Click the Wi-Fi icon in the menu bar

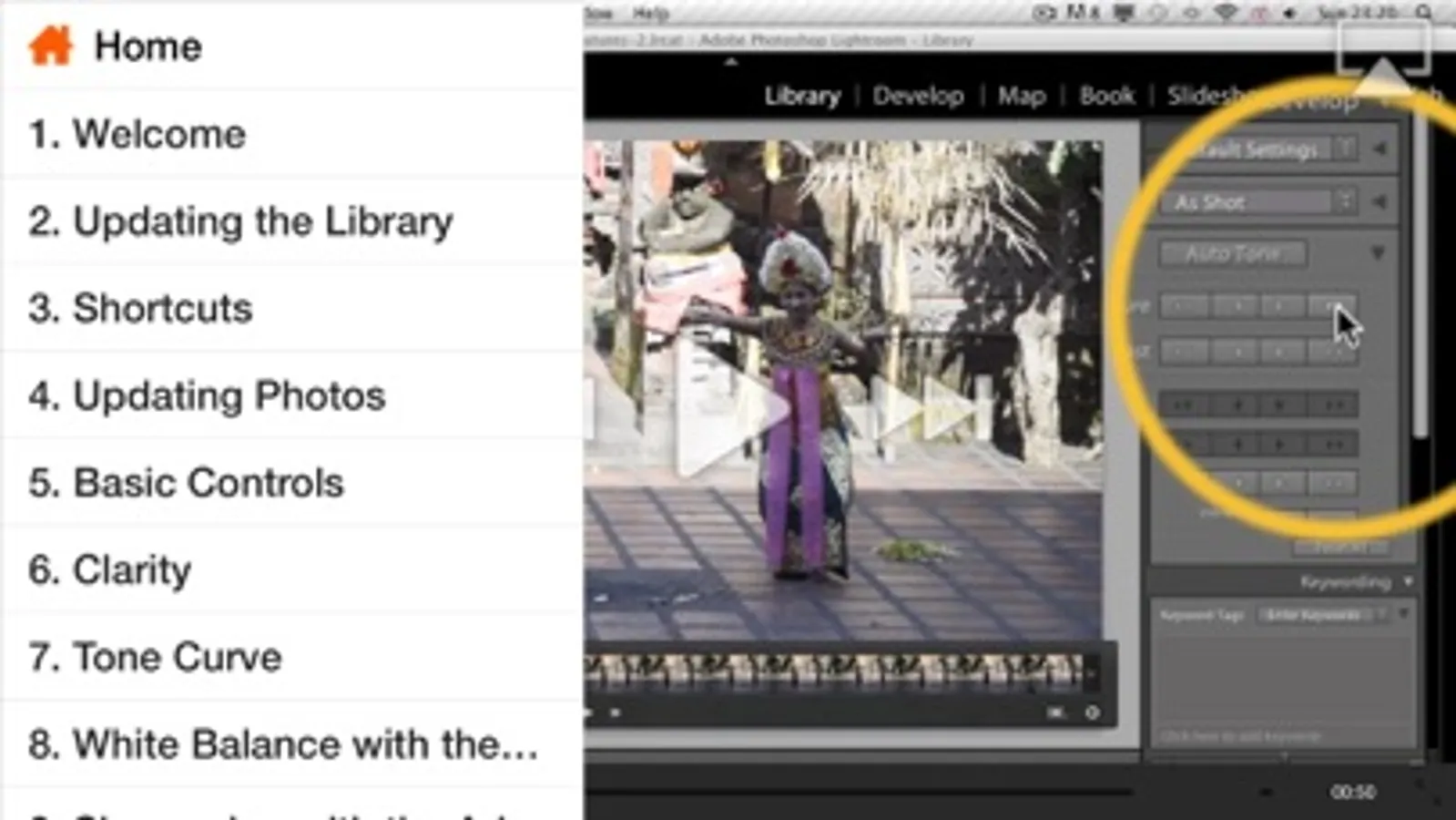[1227, 13]
